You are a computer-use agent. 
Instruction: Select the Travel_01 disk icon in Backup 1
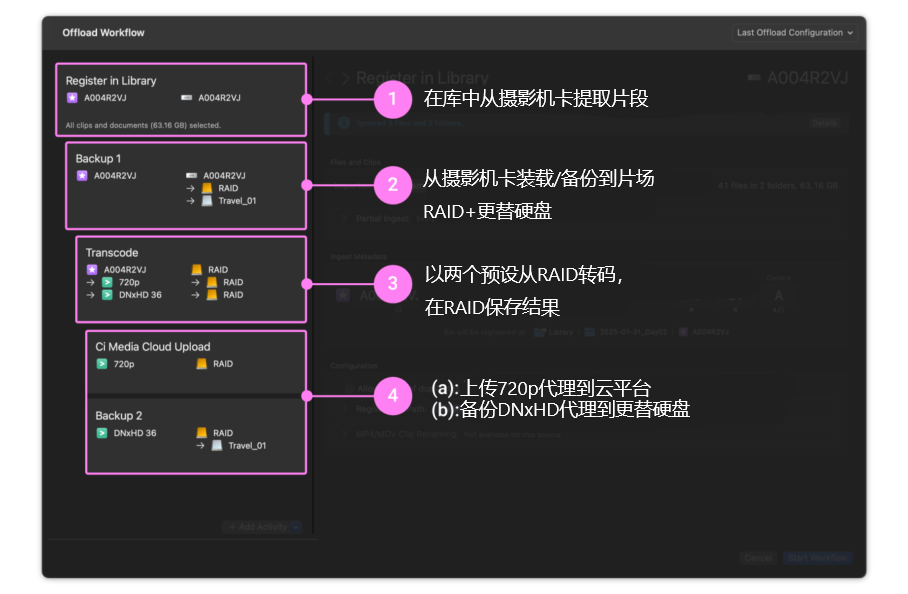pyautogui.click(x=206, y=201)
